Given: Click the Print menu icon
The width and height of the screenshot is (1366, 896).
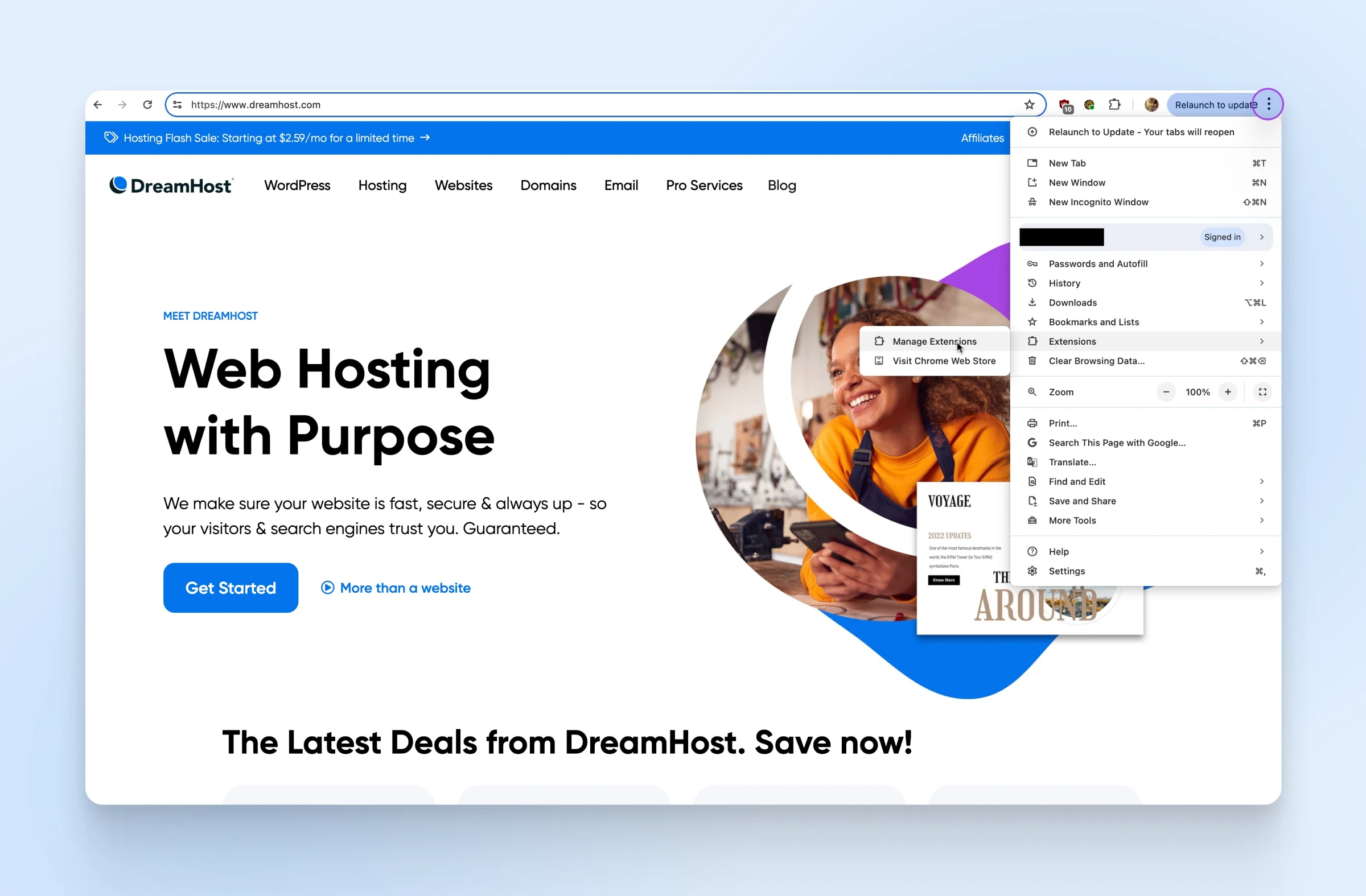Looking at the screenshot, I should click(x=1034, y=421).
